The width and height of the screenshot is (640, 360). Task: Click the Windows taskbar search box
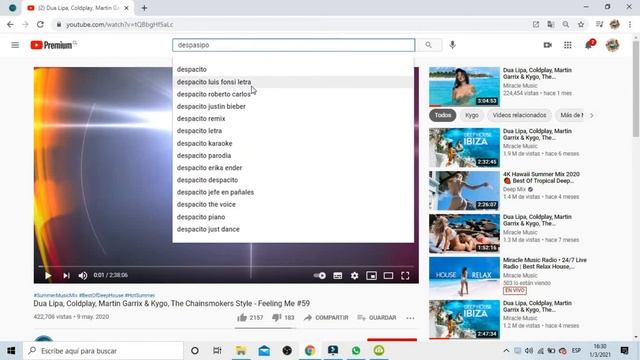point(103,351)
